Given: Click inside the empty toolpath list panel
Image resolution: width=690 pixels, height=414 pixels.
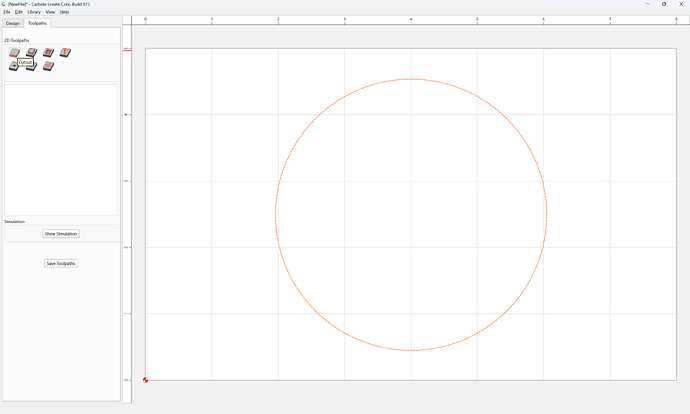Looking at the screenshot, I should 61,150.
